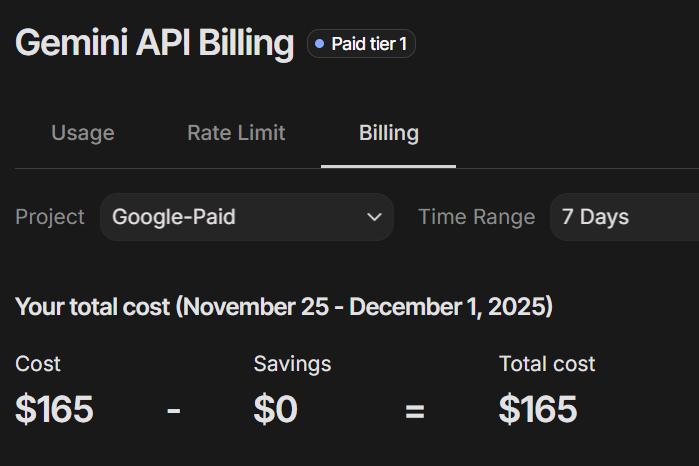Click the Total cost label
699x466 pixels.
click(547, 364)
